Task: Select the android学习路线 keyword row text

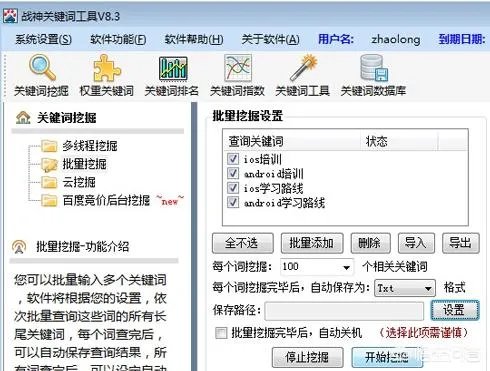Action: [284, 202]
